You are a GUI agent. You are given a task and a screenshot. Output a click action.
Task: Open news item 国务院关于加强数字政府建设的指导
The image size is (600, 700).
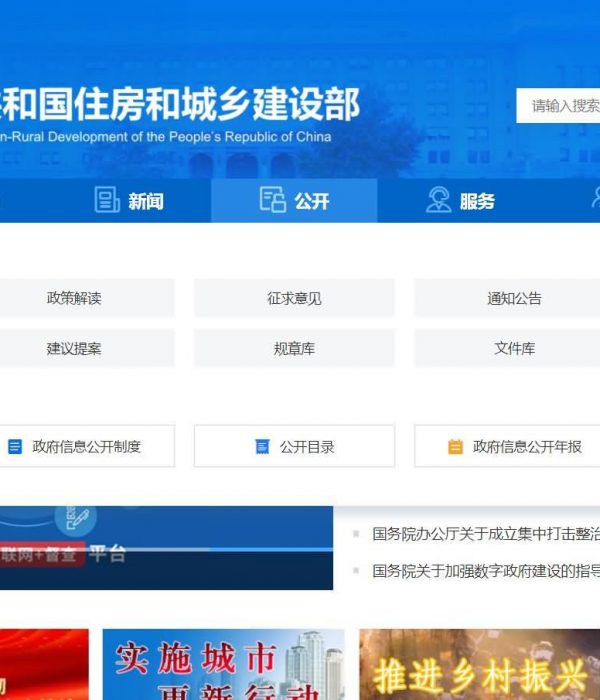pos(486,571)
